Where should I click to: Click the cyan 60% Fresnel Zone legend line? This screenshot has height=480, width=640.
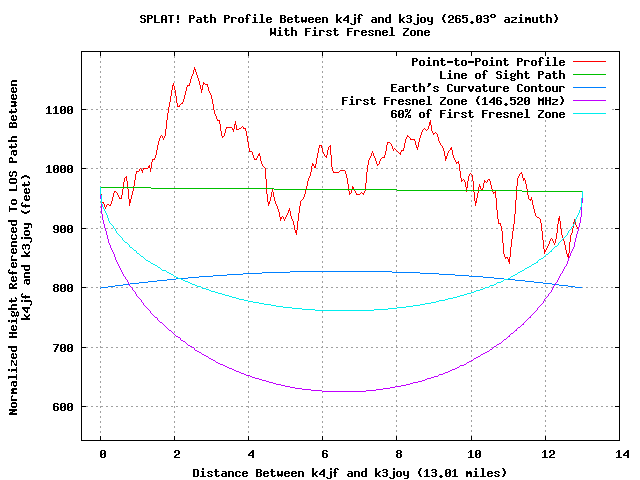point(589,114)
